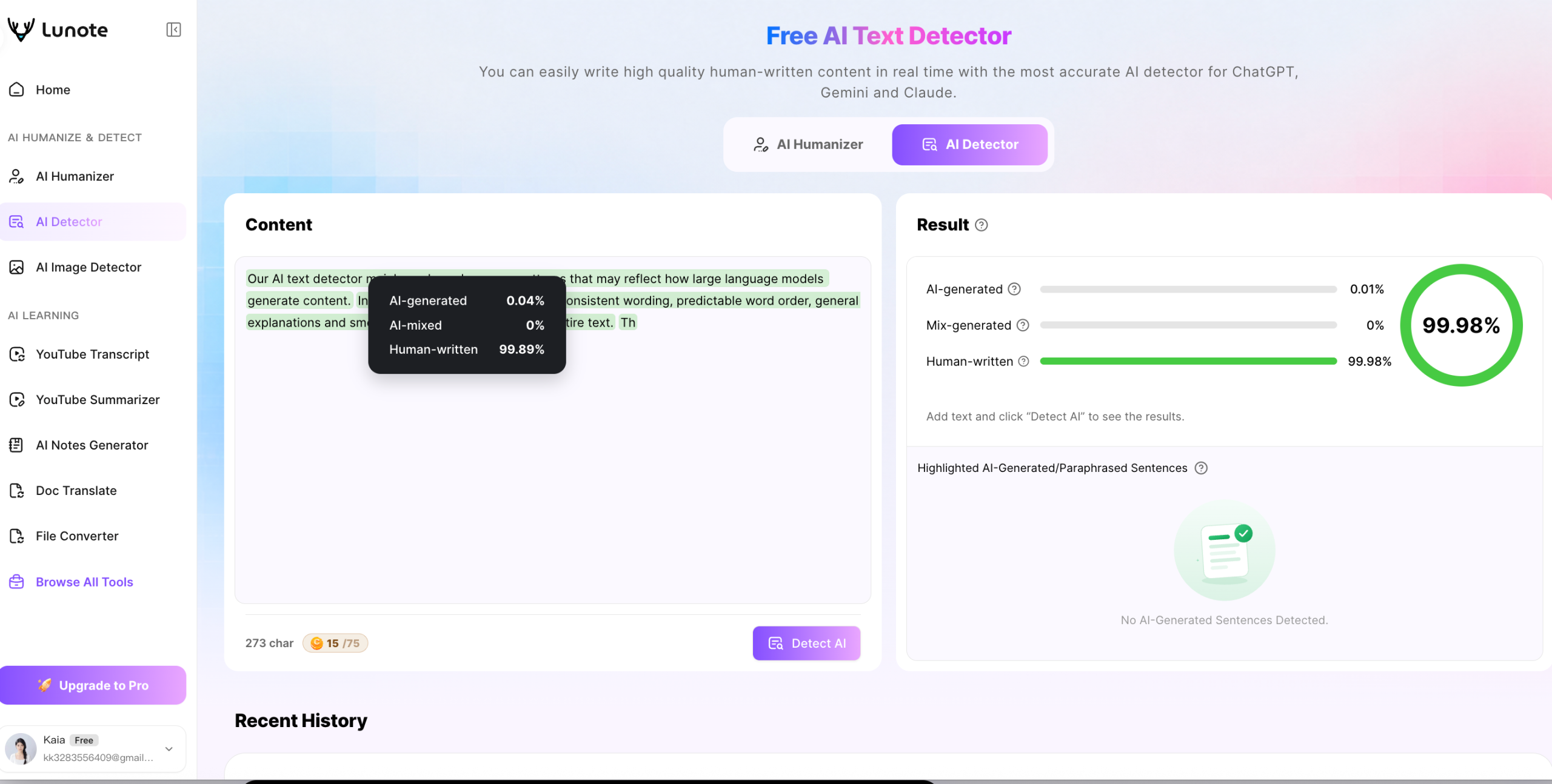Click the help icon beside AI-generated

1014,289
